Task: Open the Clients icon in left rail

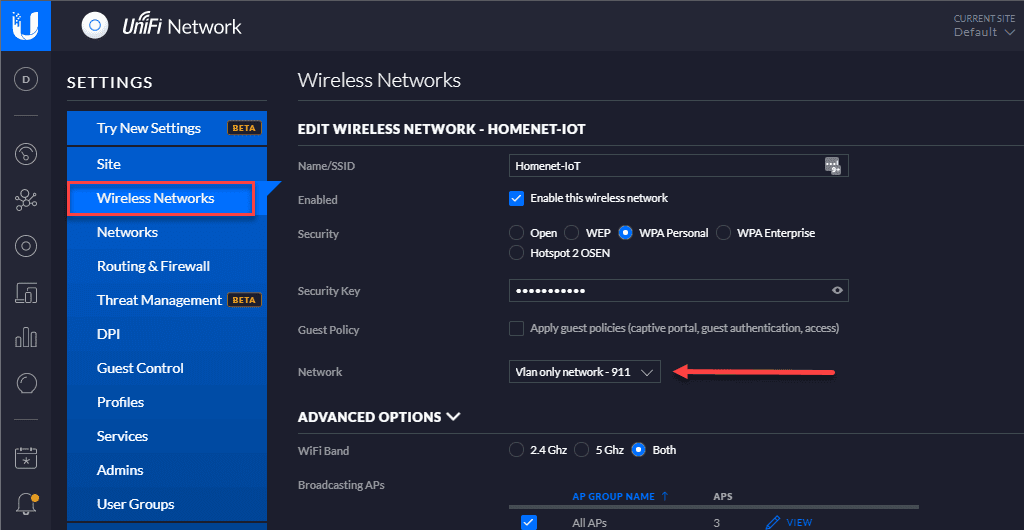Action: pyautogui.click(x=26, y=292)
